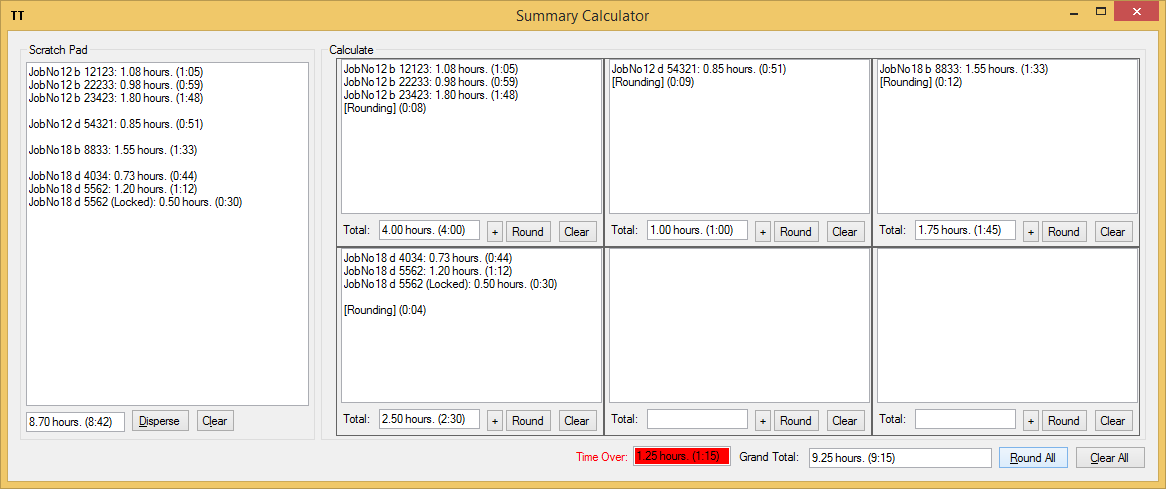
Task: Round the panel totaling 4.00 hours
Action: 527,231
